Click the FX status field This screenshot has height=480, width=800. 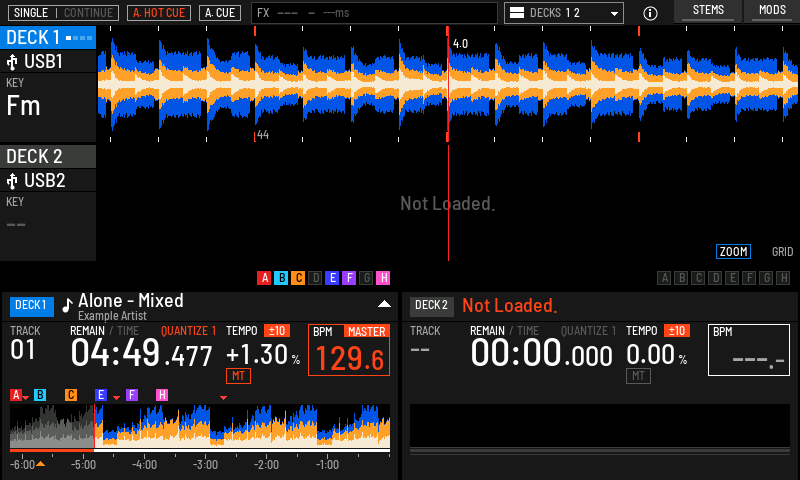click(374, 13)
